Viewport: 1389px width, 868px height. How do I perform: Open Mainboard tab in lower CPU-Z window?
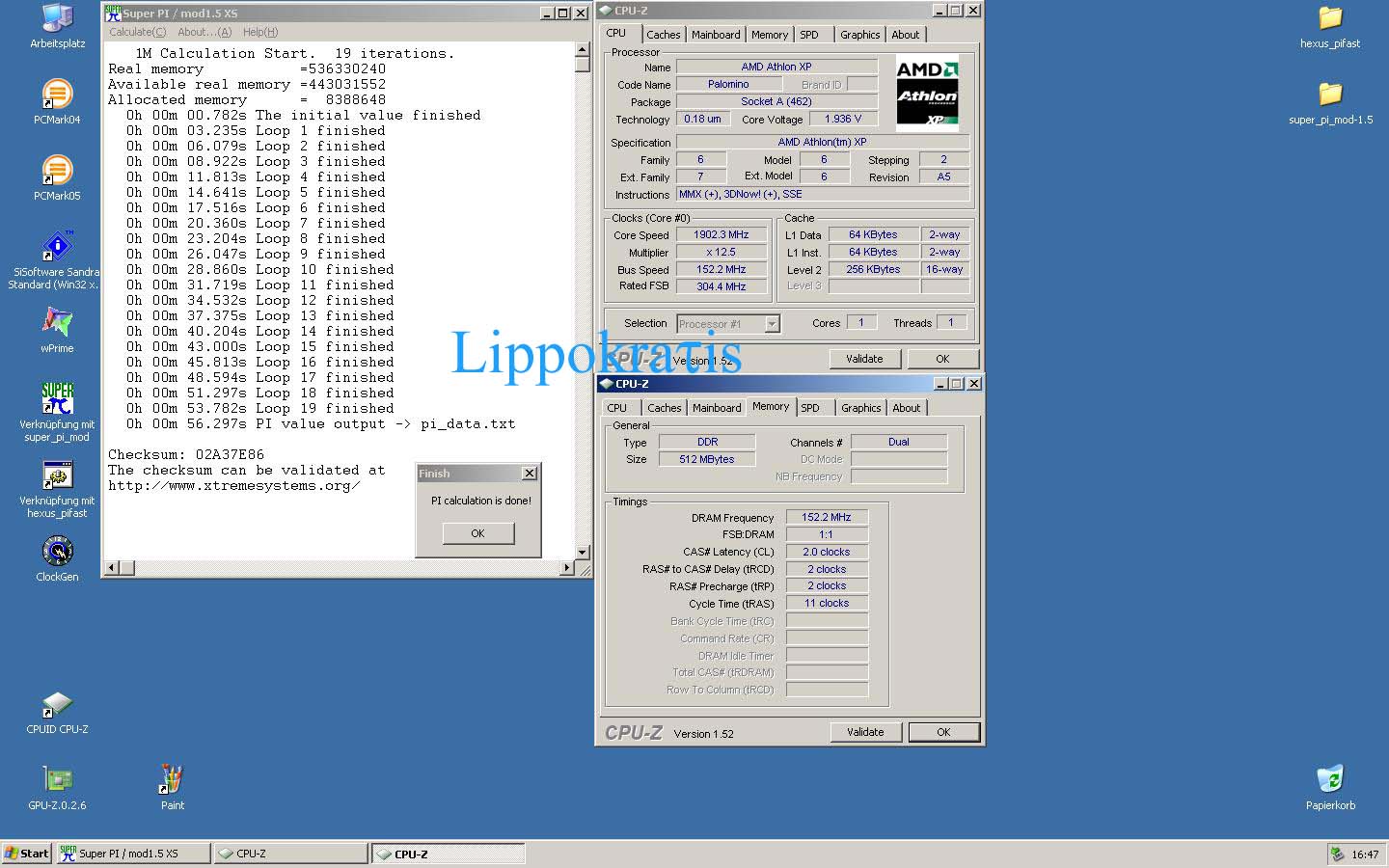(x=717, y=408)
